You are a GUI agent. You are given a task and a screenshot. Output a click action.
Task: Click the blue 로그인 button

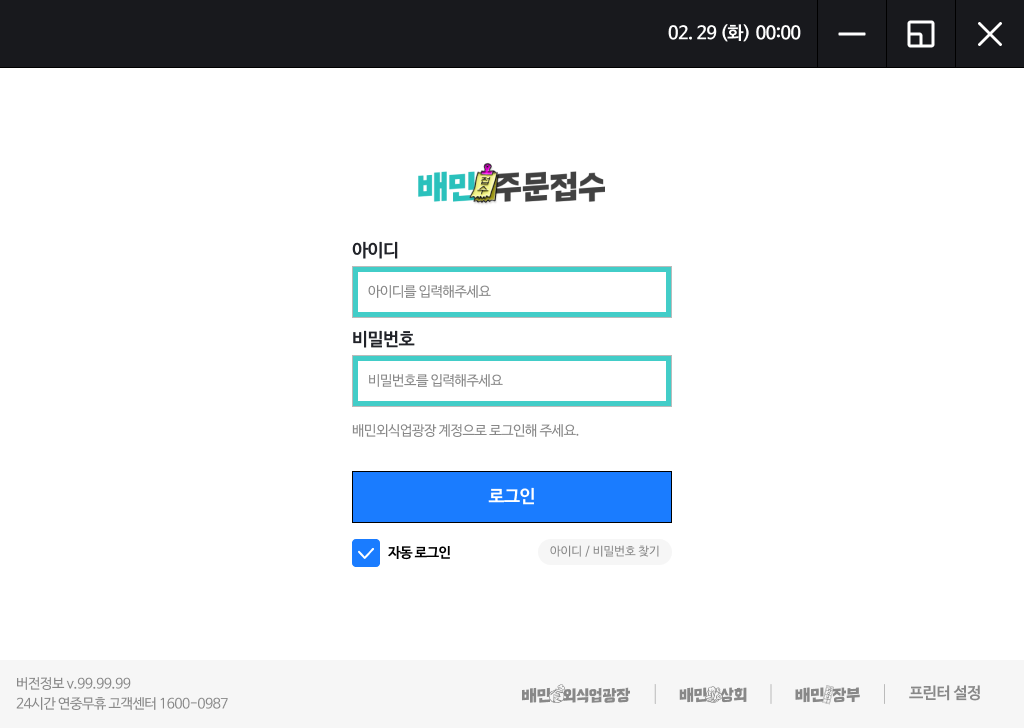(x=511, y=497)
